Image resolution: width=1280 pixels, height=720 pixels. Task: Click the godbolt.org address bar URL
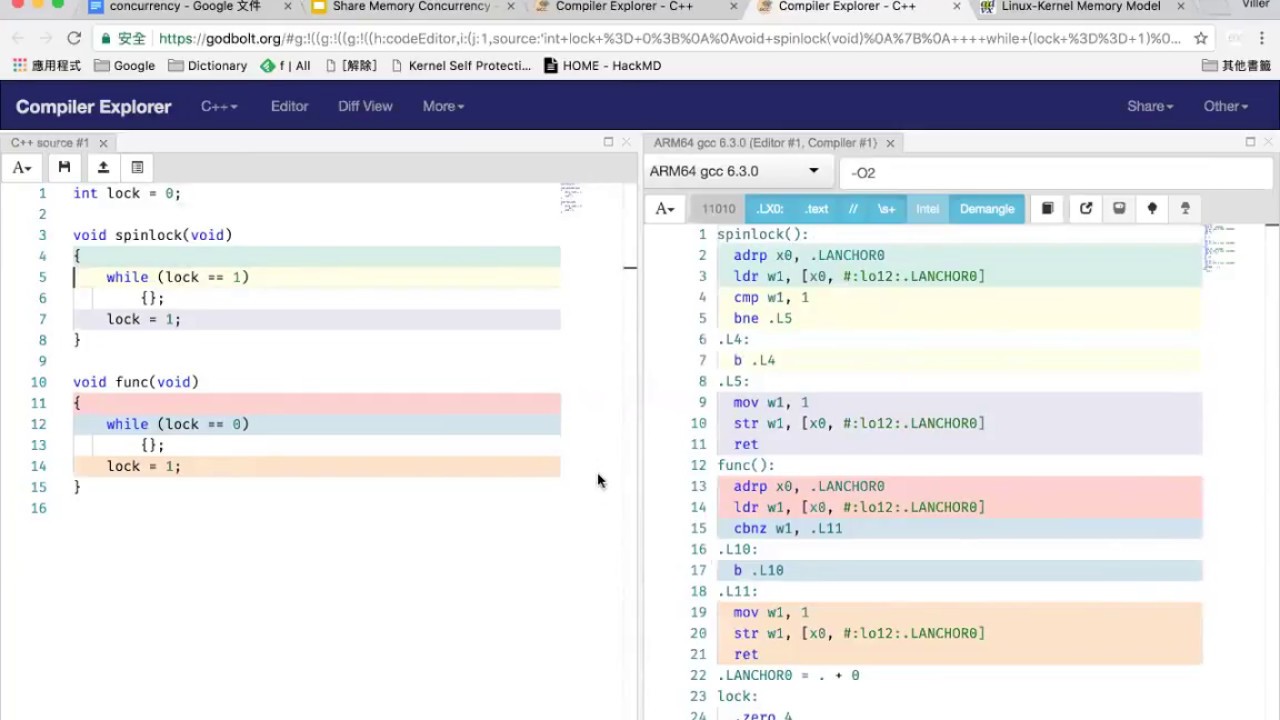[670, 39]
